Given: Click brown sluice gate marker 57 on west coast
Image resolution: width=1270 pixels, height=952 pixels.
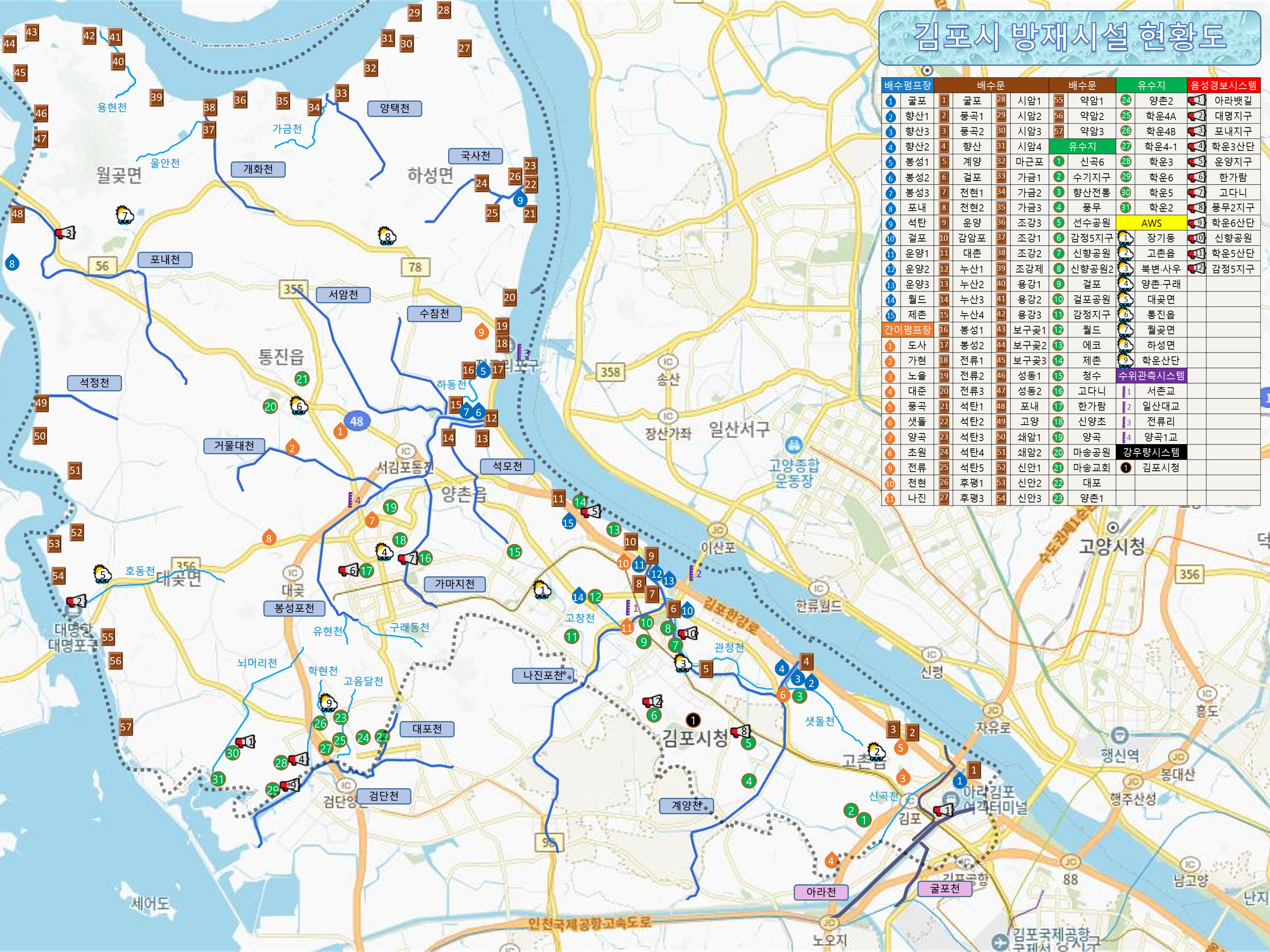Looking at the screenshot, I should pos(126,727).
